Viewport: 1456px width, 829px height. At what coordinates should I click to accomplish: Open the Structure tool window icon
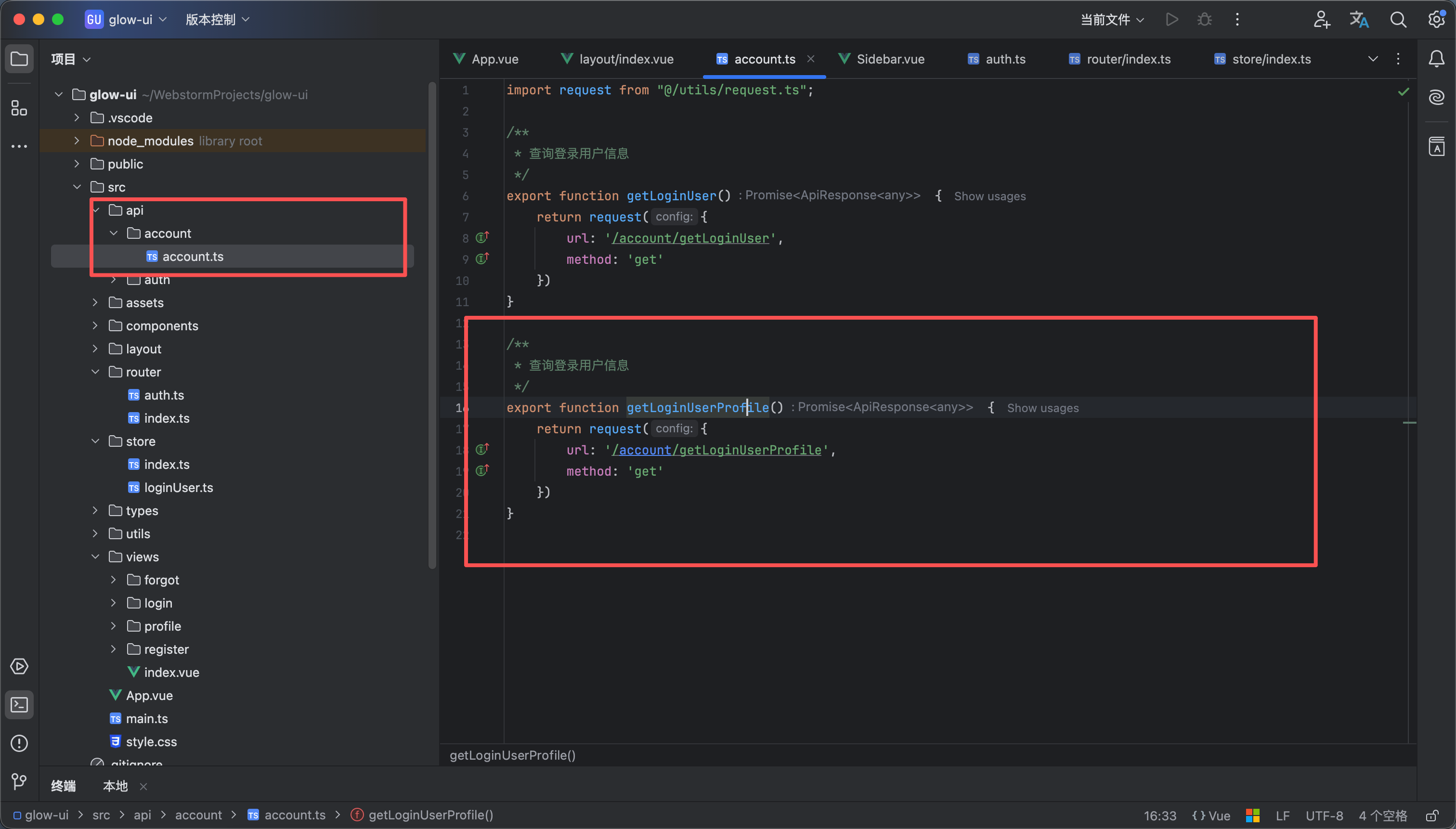(x=19, y=108)
